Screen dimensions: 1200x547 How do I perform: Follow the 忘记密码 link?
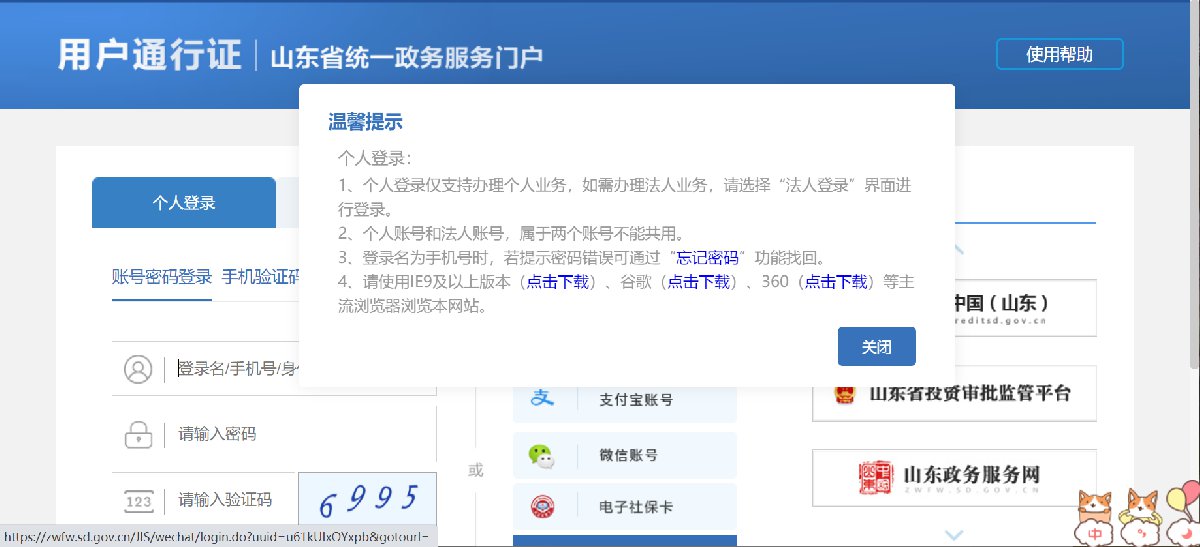coord(707,257)
